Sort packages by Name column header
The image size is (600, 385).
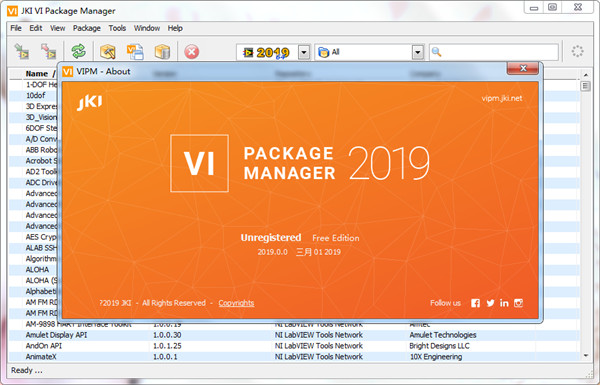click(37, 73)
